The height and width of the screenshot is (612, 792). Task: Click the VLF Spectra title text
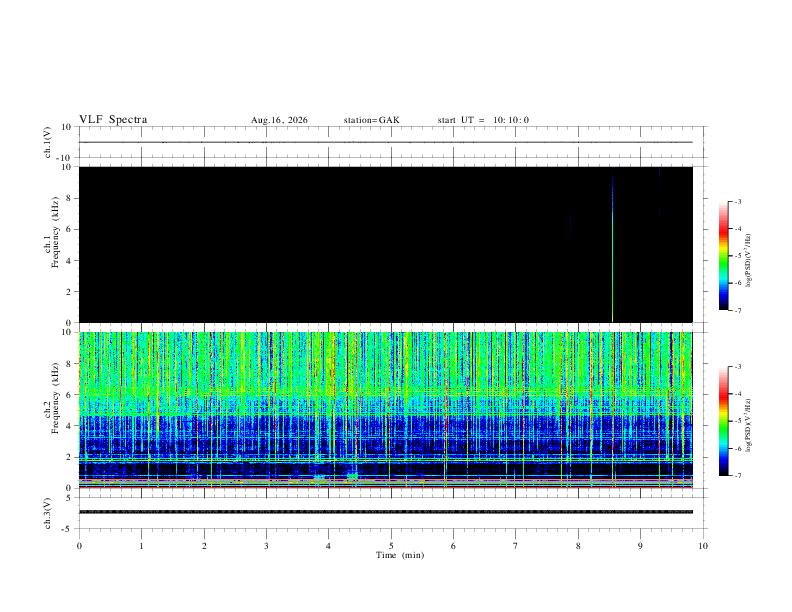tap(113, 120)
